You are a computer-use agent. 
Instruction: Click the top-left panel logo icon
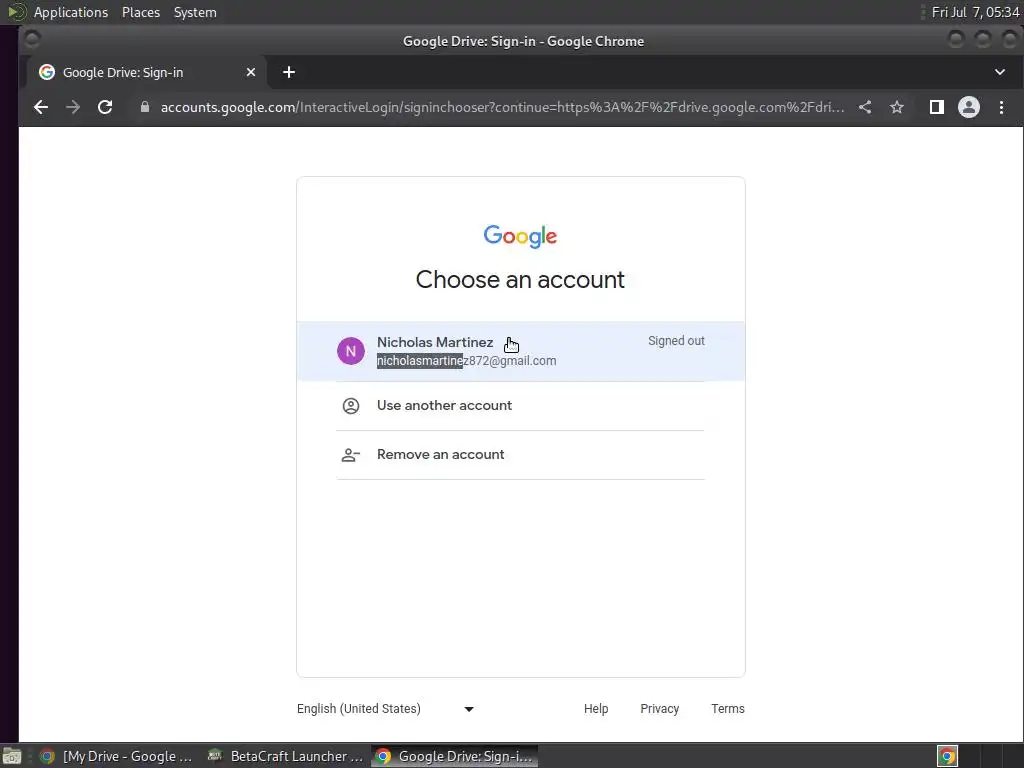point(16,12)
